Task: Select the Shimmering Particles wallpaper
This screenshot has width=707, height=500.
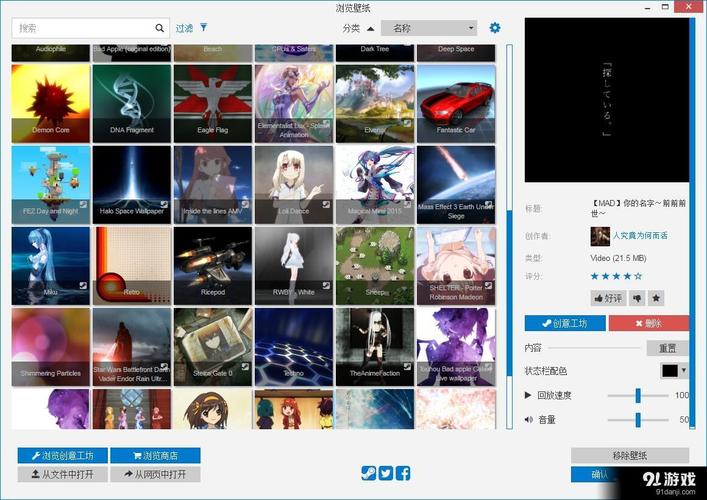Action: point(50,347)
